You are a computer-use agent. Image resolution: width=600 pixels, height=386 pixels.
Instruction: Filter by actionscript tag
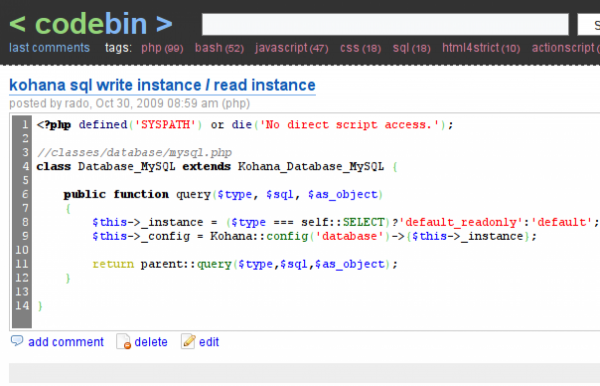tap(566, 48)
